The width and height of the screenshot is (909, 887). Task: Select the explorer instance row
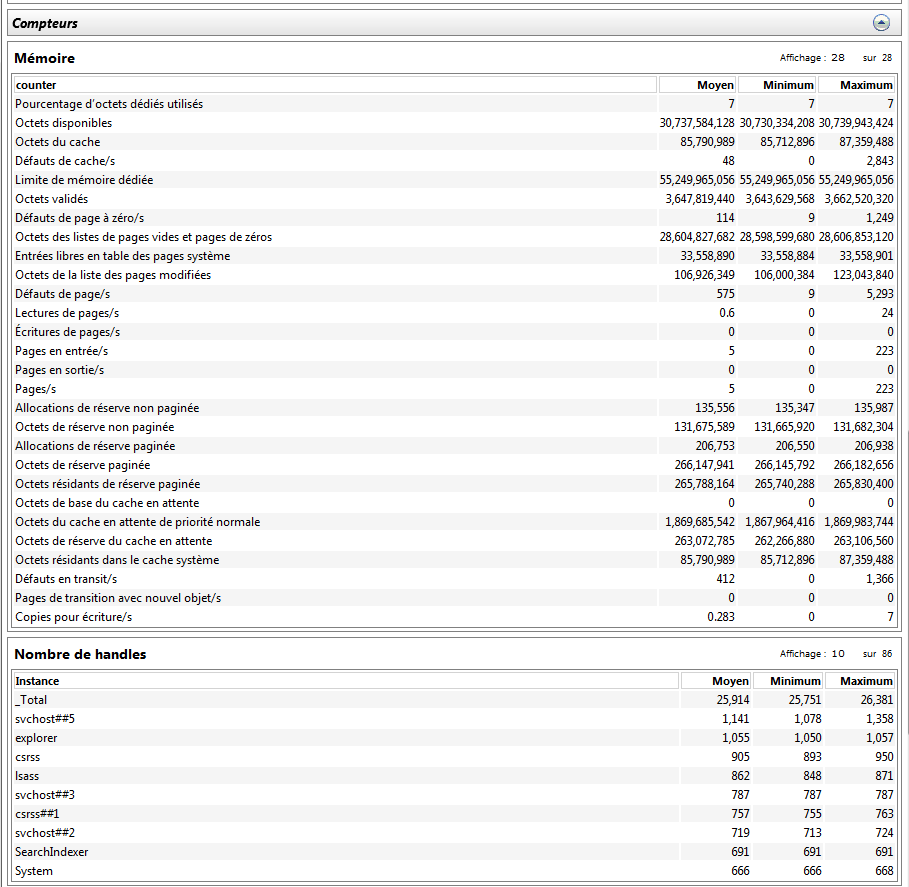[454, 738]
